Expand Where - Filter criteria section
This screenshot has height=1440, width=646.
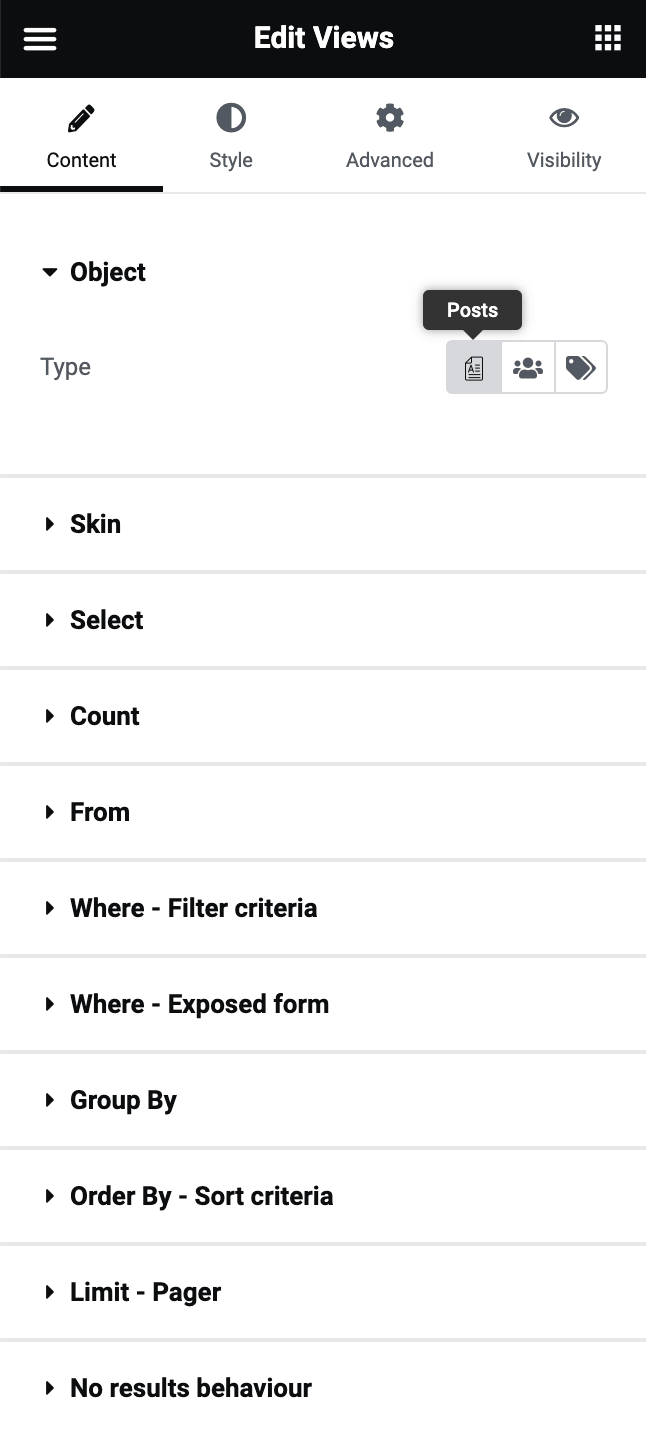click(x=193, y=908)
